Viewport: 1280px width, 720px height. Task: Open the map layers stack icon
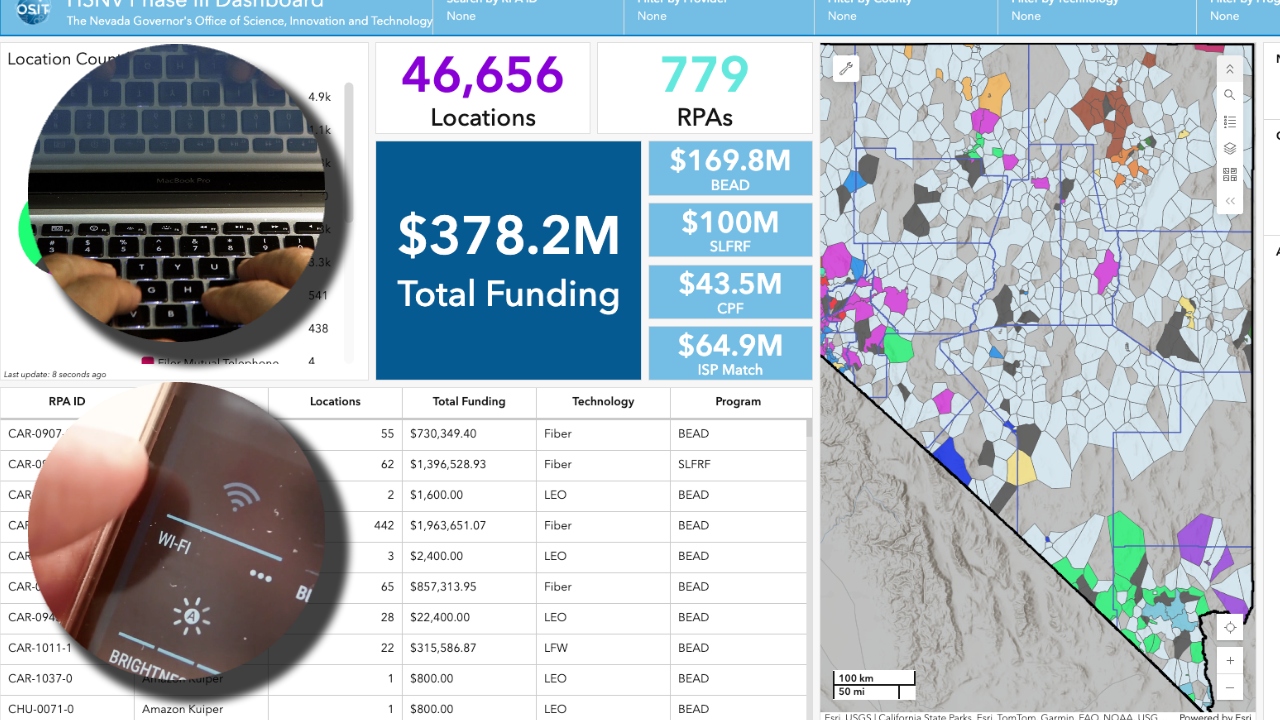(1230, 148)
